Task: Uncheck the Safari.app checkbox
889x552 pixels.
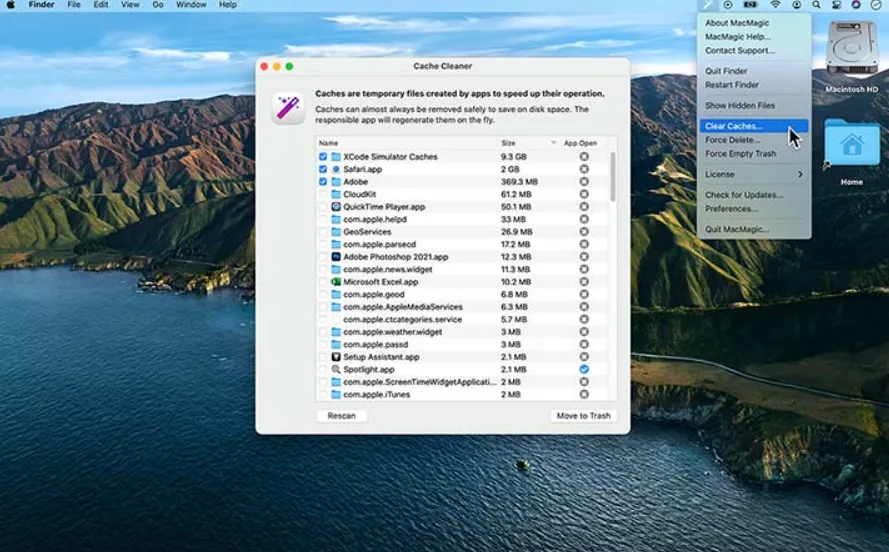Action: pos(323,169)
